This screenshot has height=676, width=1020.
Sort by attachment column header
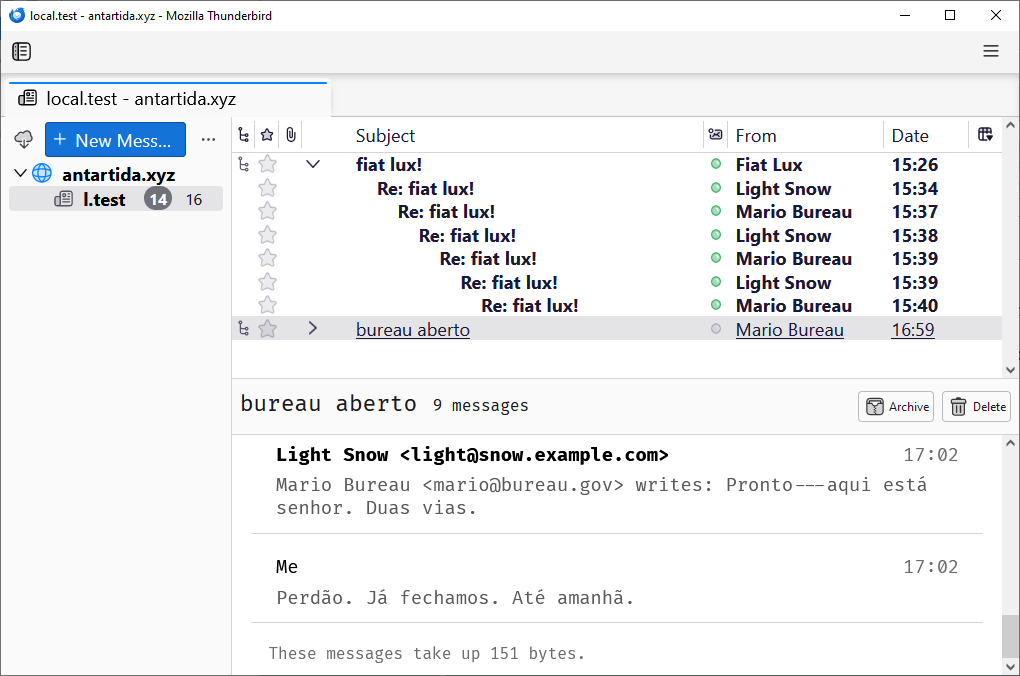click(290, 135)
